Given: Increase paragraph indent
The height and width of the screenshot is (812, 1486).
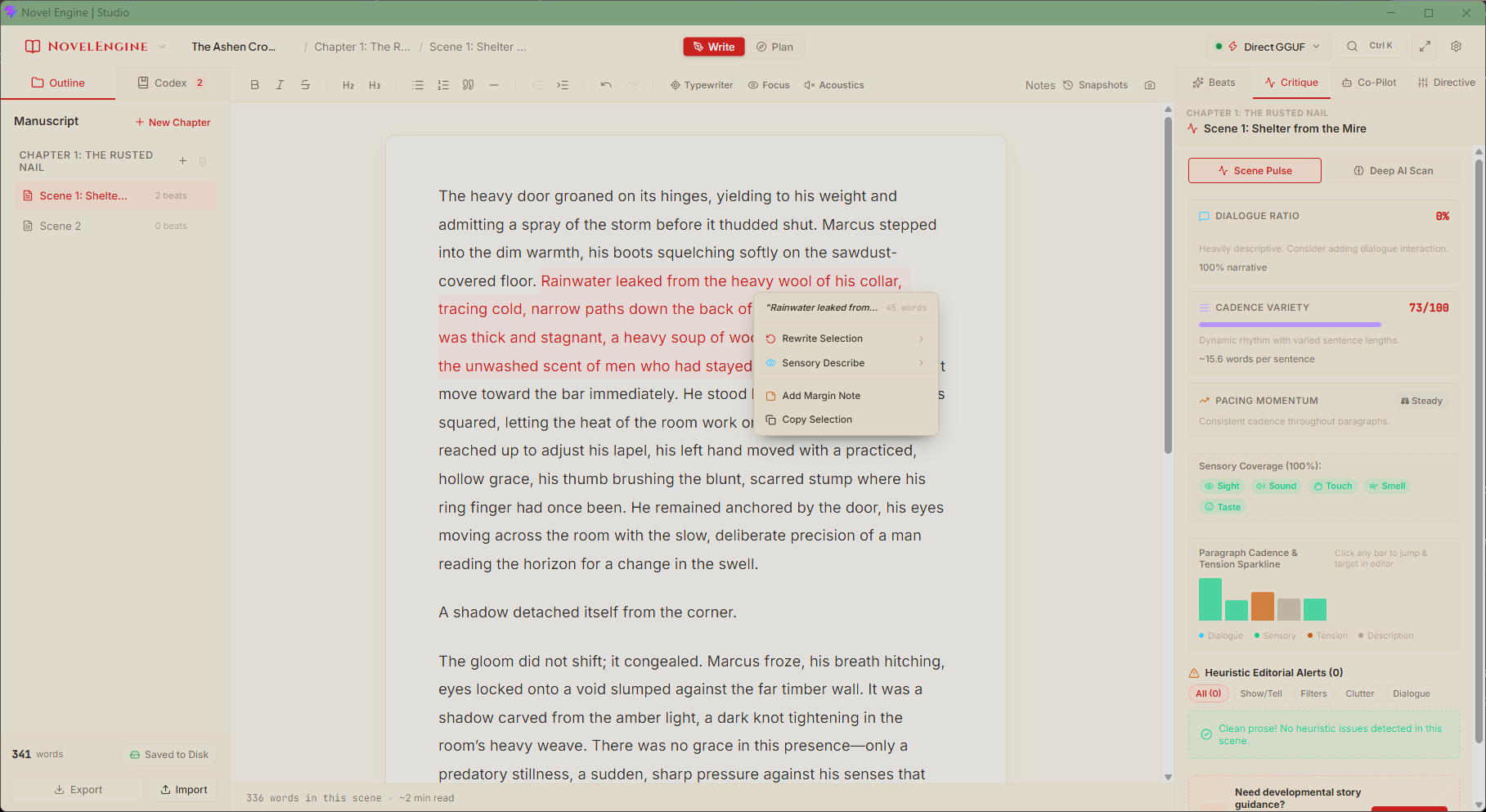Looking at the screenshot, I should (563, 85).
